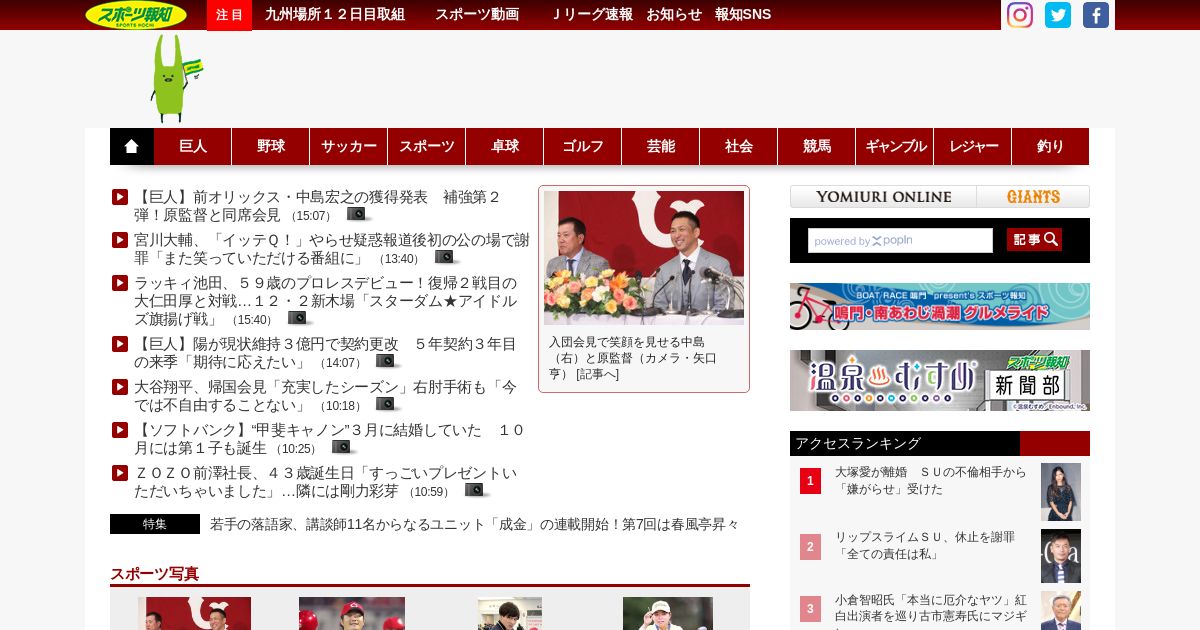
Task: Open ranking item 大塚愛が離婚
Action: coord(930,481)
